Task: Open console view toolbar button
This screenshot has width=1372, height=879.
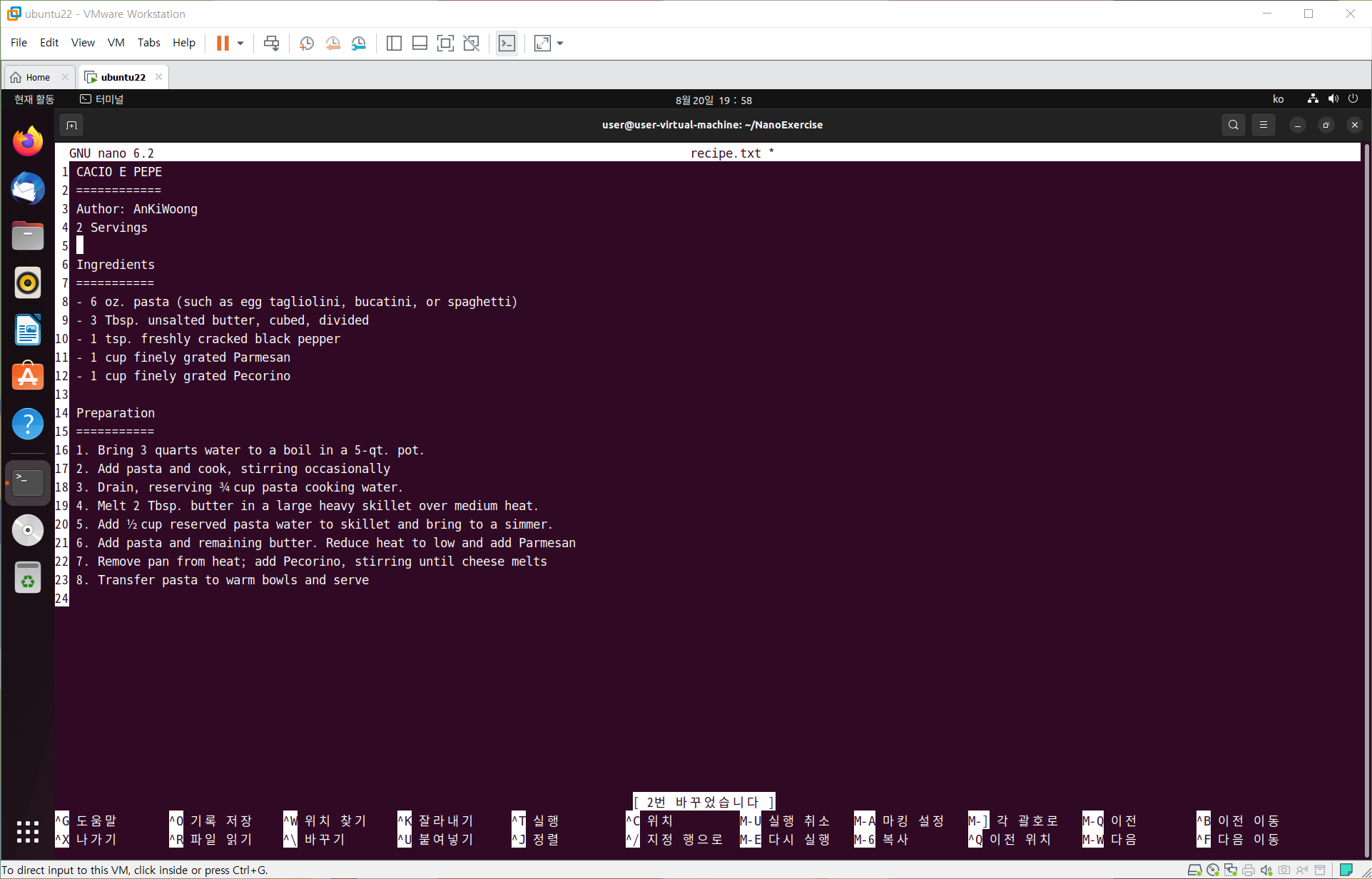Action: pyautogui.click(x=507, y=44)
